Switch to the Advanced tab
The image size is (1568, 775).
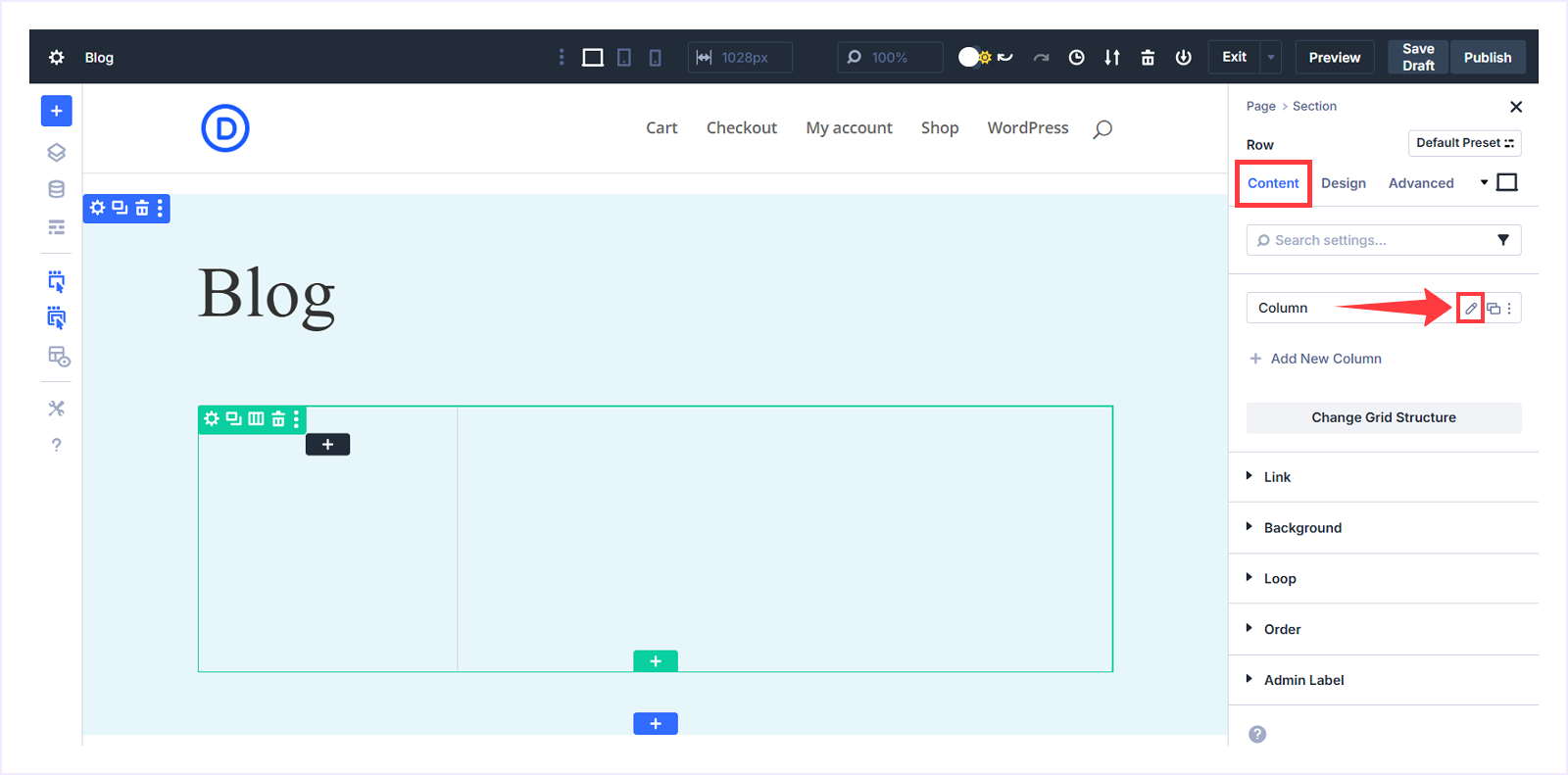1421,183
